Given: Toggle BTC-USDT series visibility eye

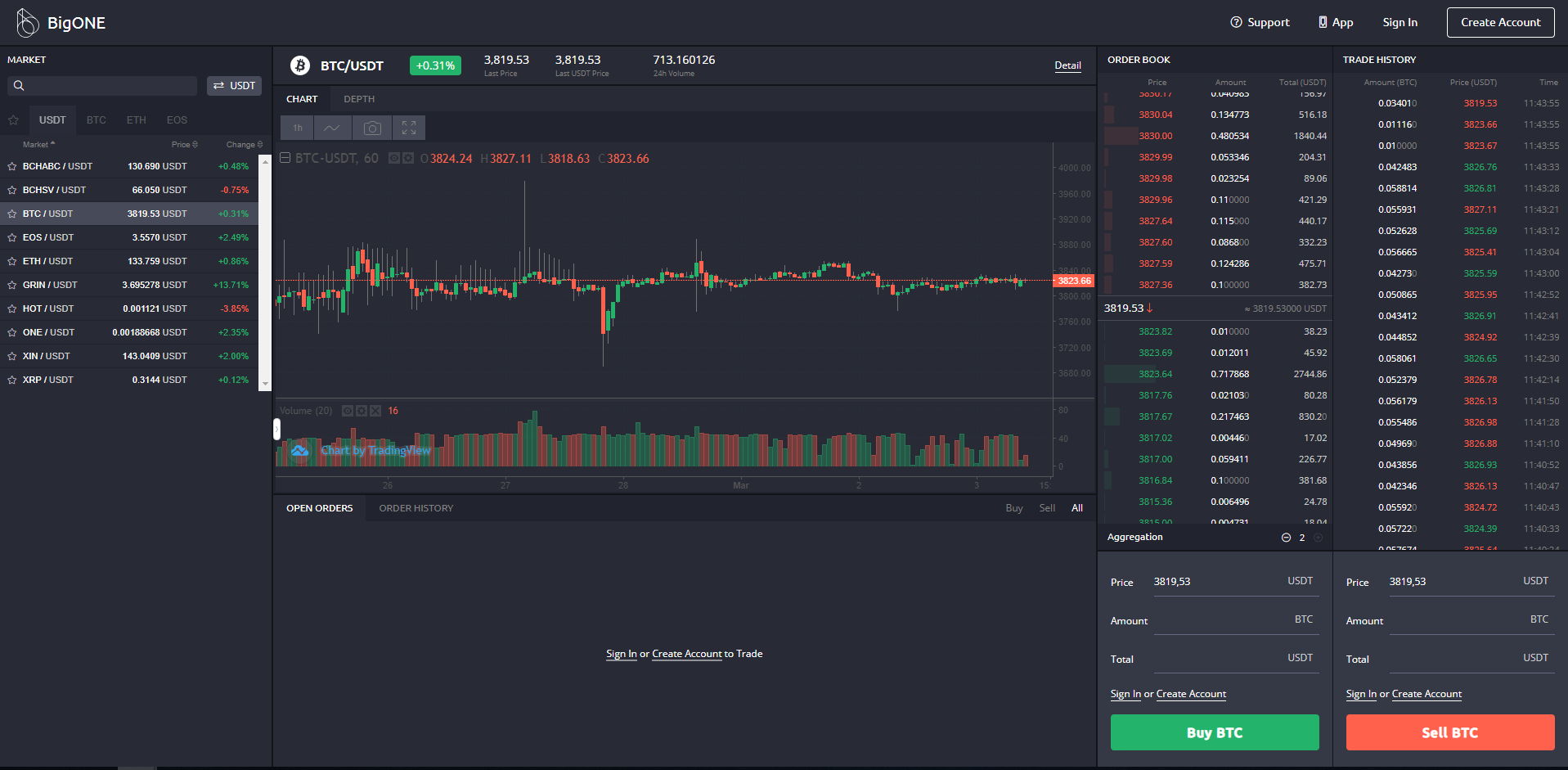Looking at the screenshot, I should point(394,158).
